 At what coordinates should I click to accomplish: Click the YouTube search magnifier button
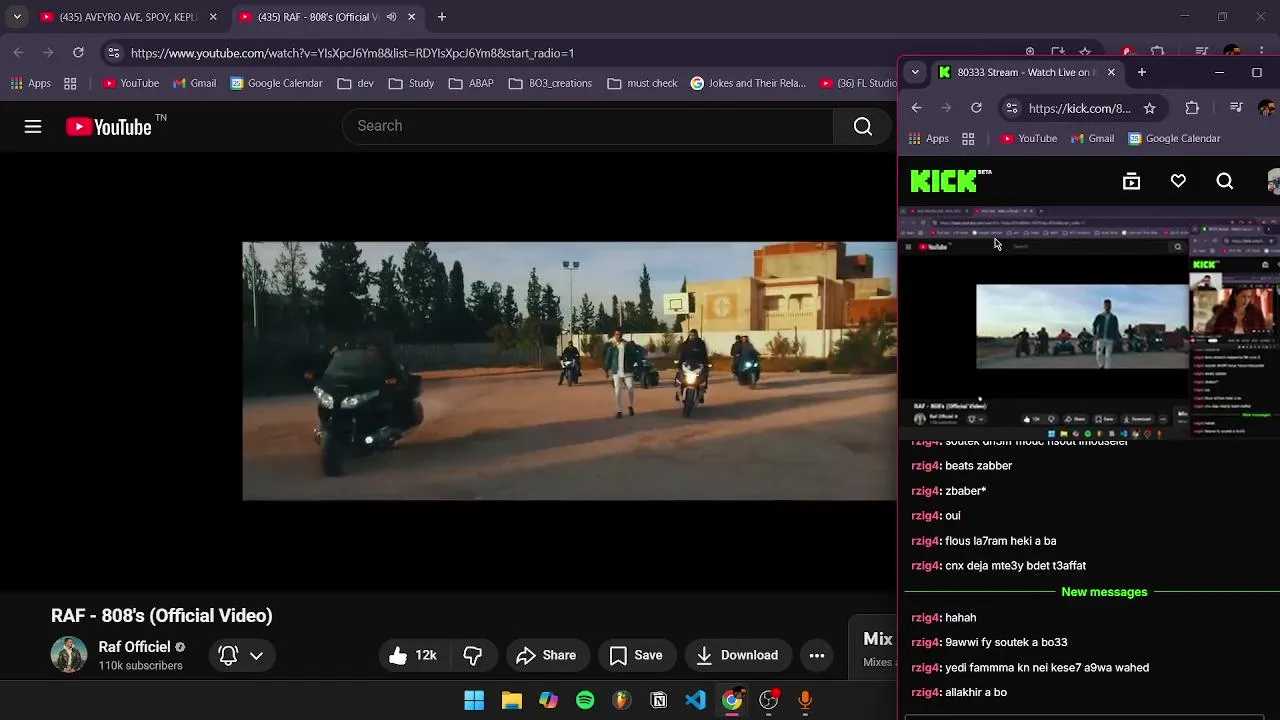coord(863,126)
